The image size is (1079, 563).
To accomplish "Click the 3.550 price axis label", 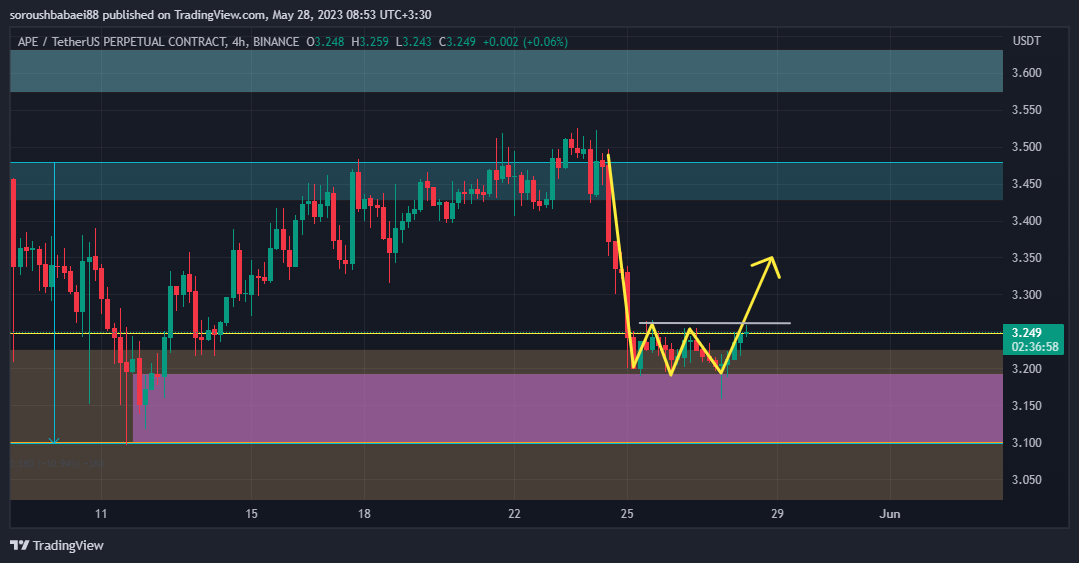I will (1027, 110).
